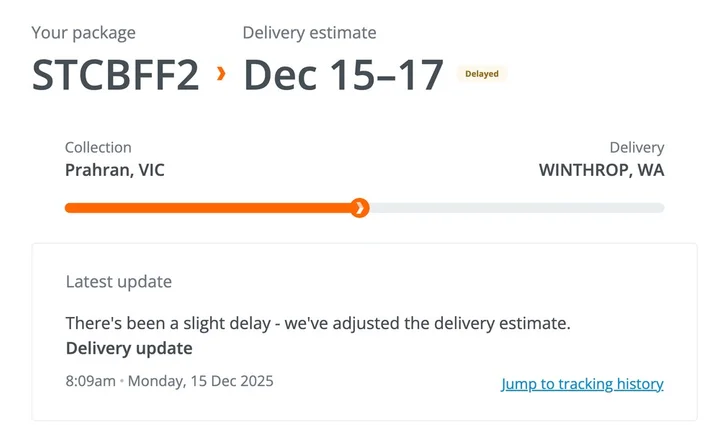
Task: Click the Dec 15–17 delivery estimate date
Action: tap(343, 75)
